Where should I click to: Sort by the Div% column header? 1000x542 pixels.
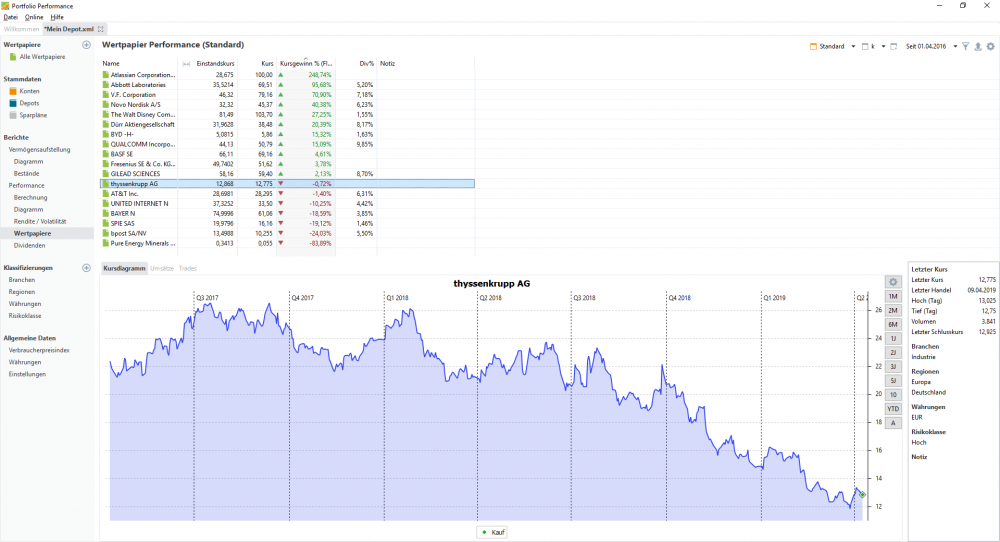coord(366,64)
